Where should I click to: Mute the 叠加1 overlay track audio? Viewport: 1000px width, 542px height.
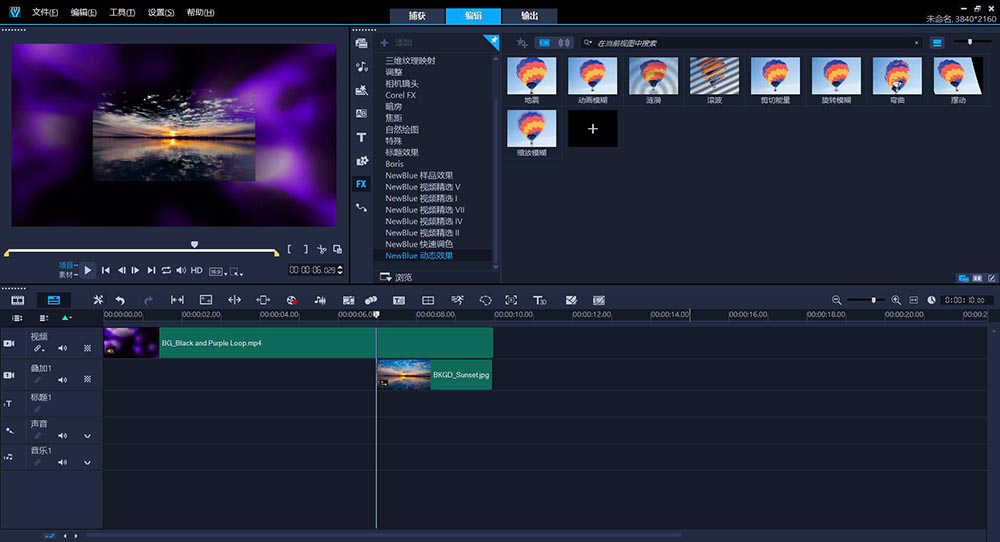pyautogui.click(x=62, y=380)
